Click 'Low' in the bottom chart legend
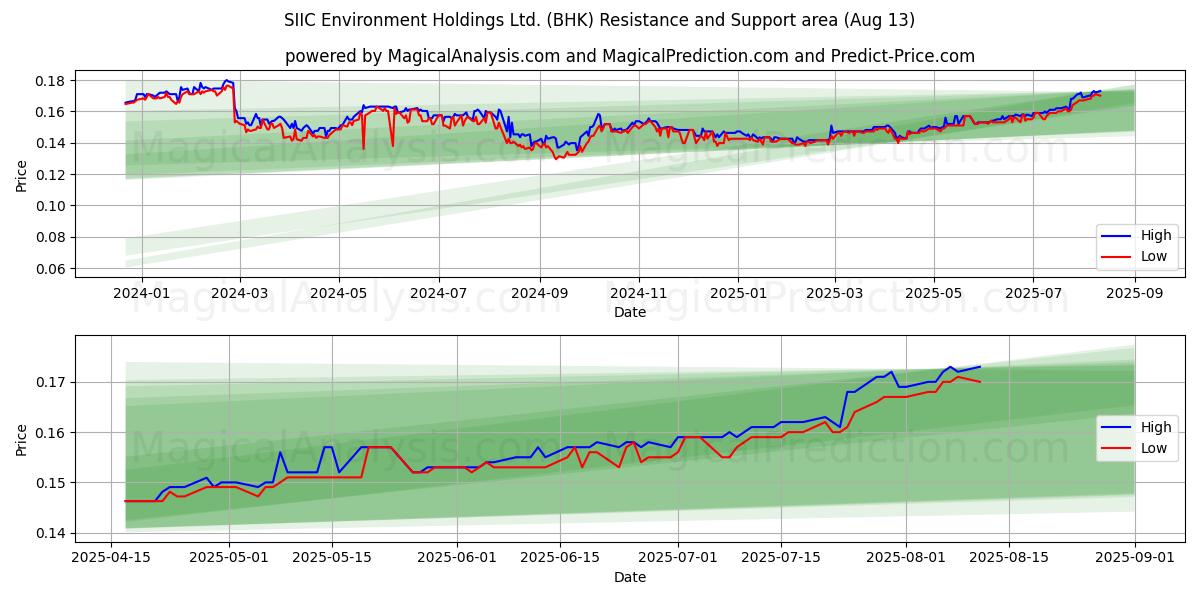 [x=1154, y=448]
